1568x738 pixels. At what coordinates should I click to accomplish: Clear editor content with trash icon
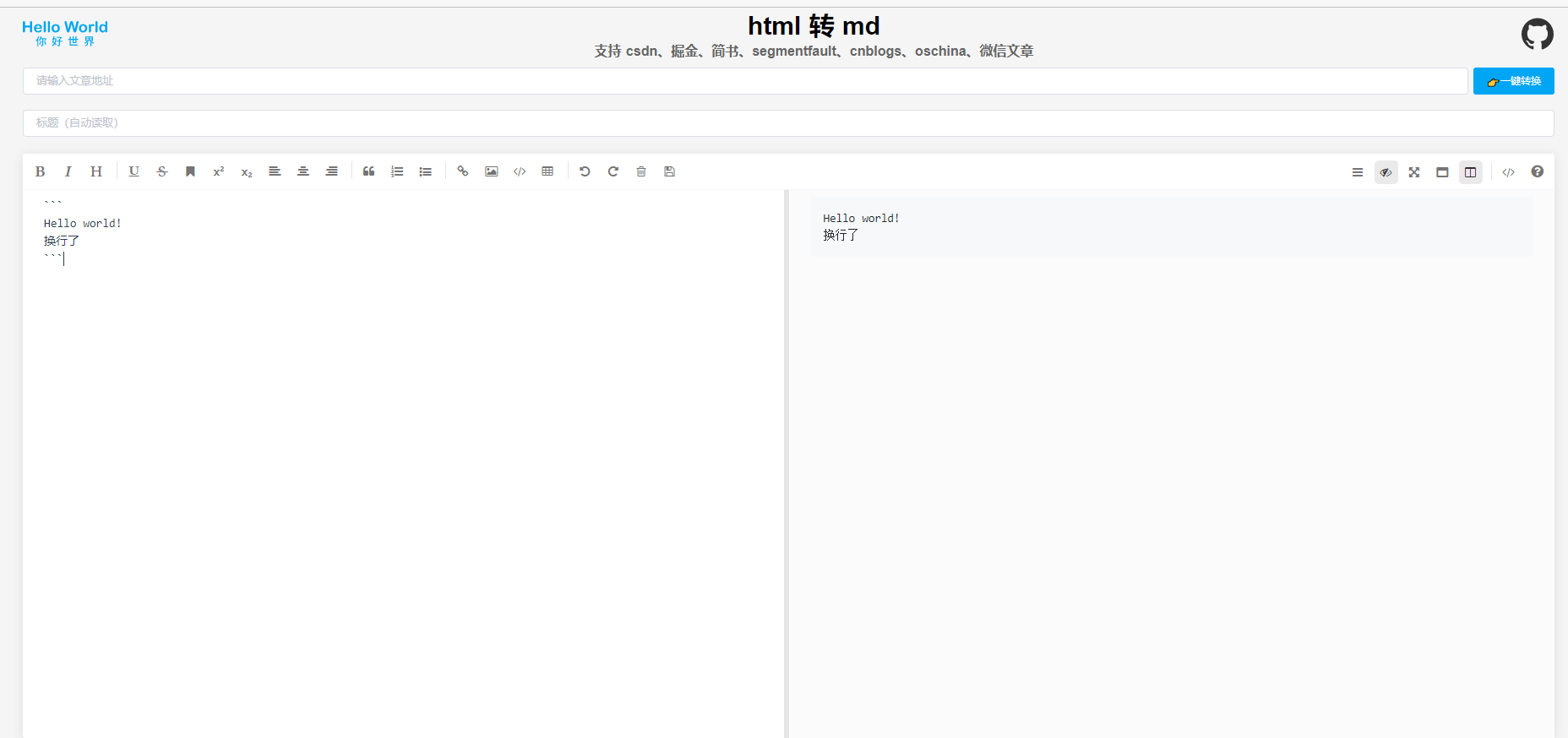[x=641, y=171]
